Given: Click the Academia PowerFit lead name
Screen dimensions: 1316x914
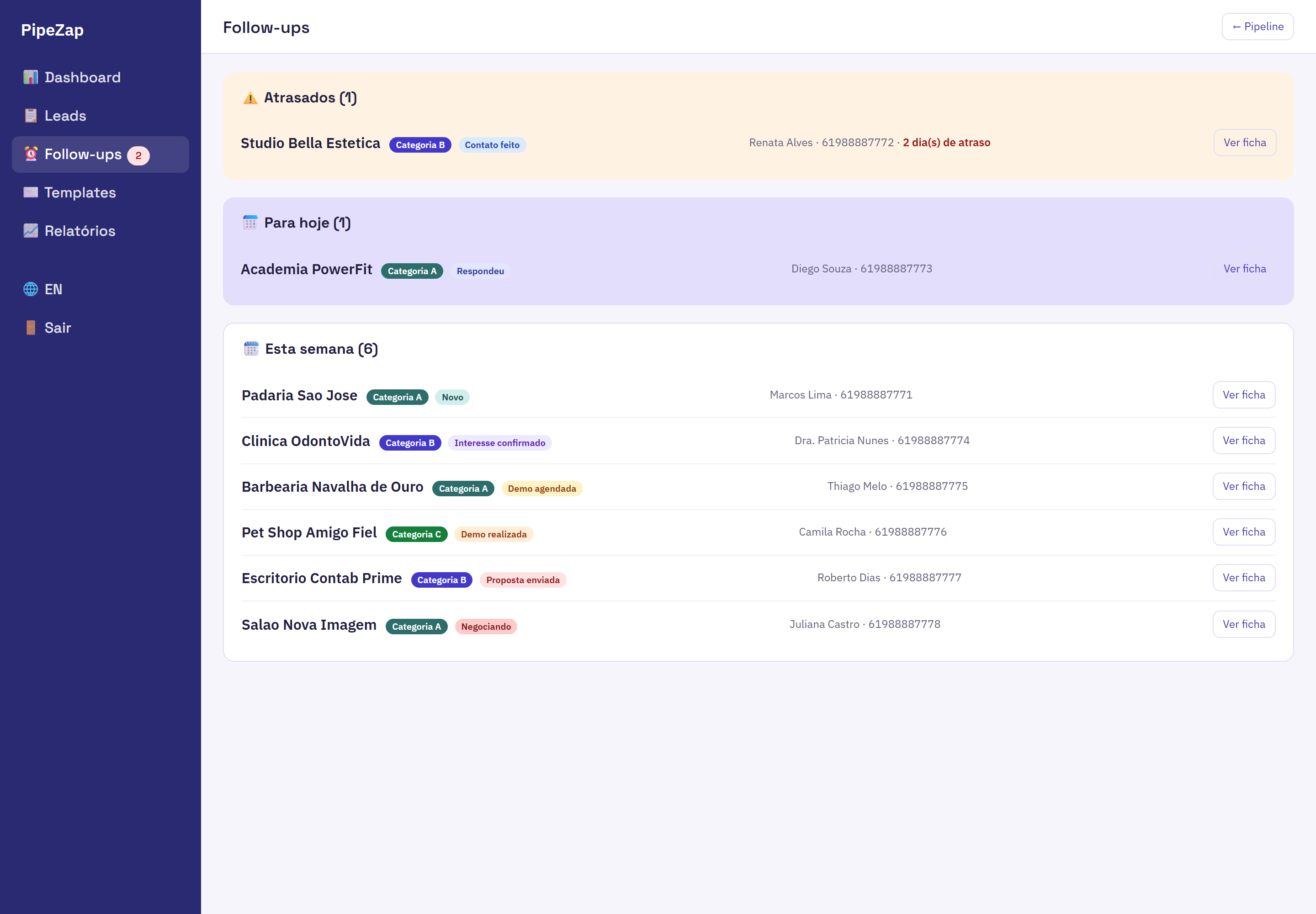Looking at the screenshot, I should 306,269.
